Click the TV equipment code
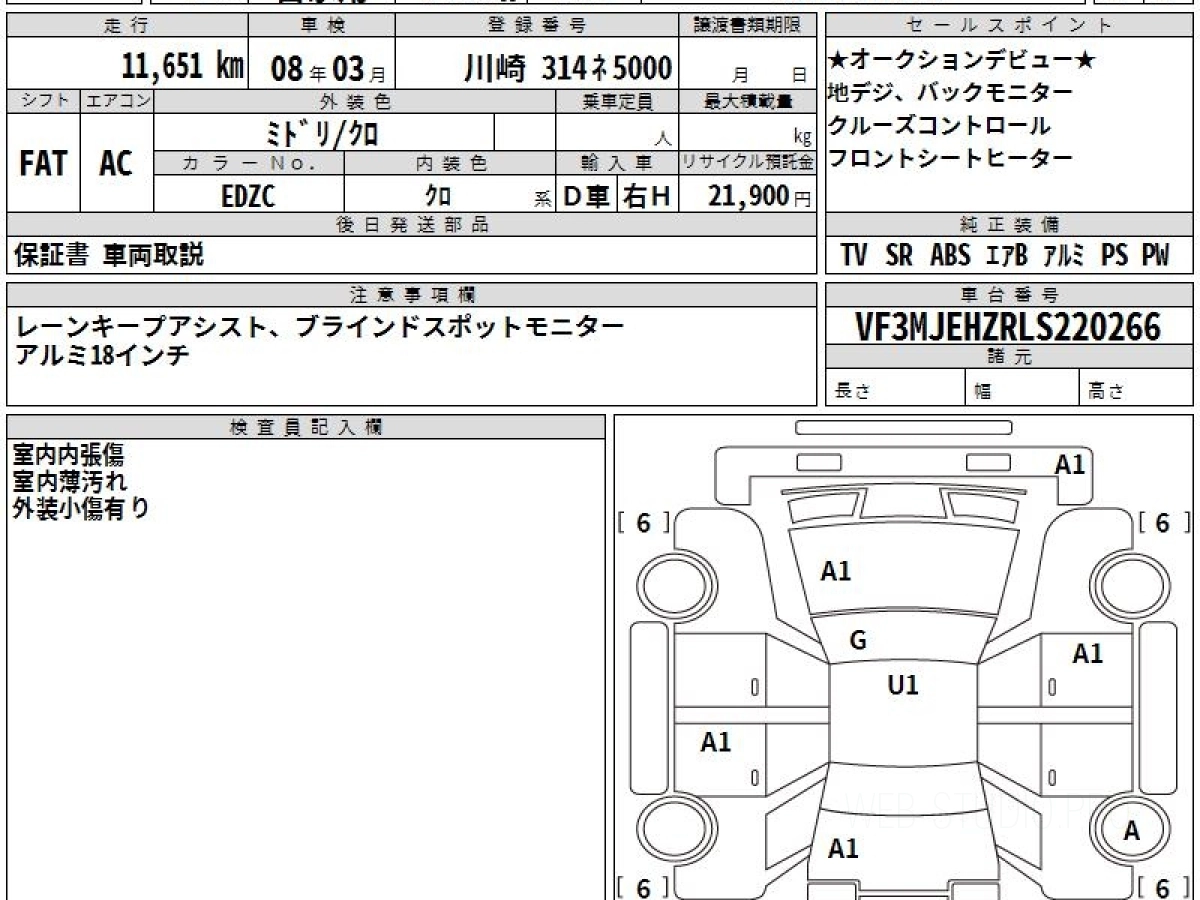Image resolution: width=1200 pixels, height=900 pixels. point(854,255)
